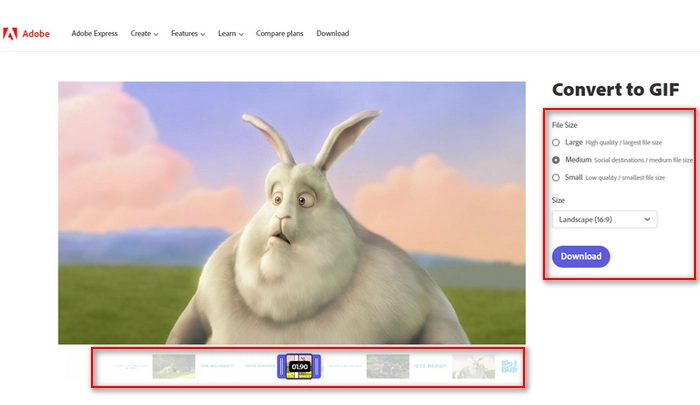Select the Small file size option
Viewport: 700px width, 405px height.
556,178
